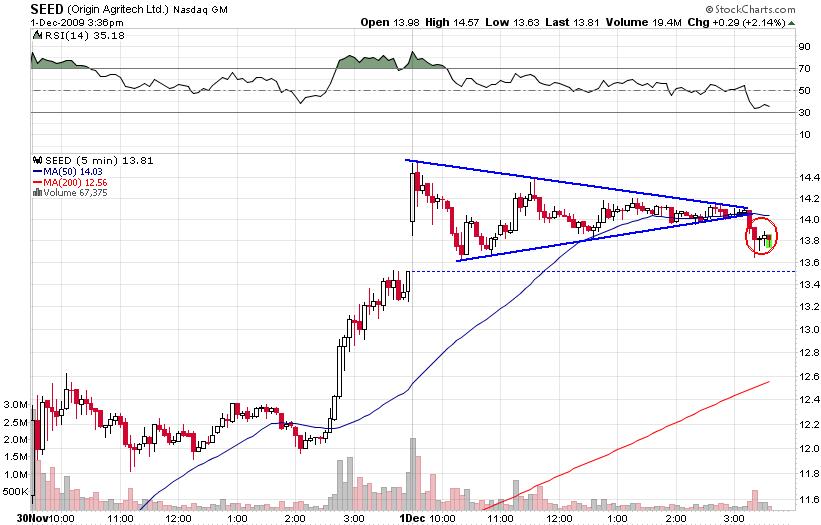Click the RSI line icon before RSI(14)
This screenshot has height=525, width=821.
click(x=38, y=35)
